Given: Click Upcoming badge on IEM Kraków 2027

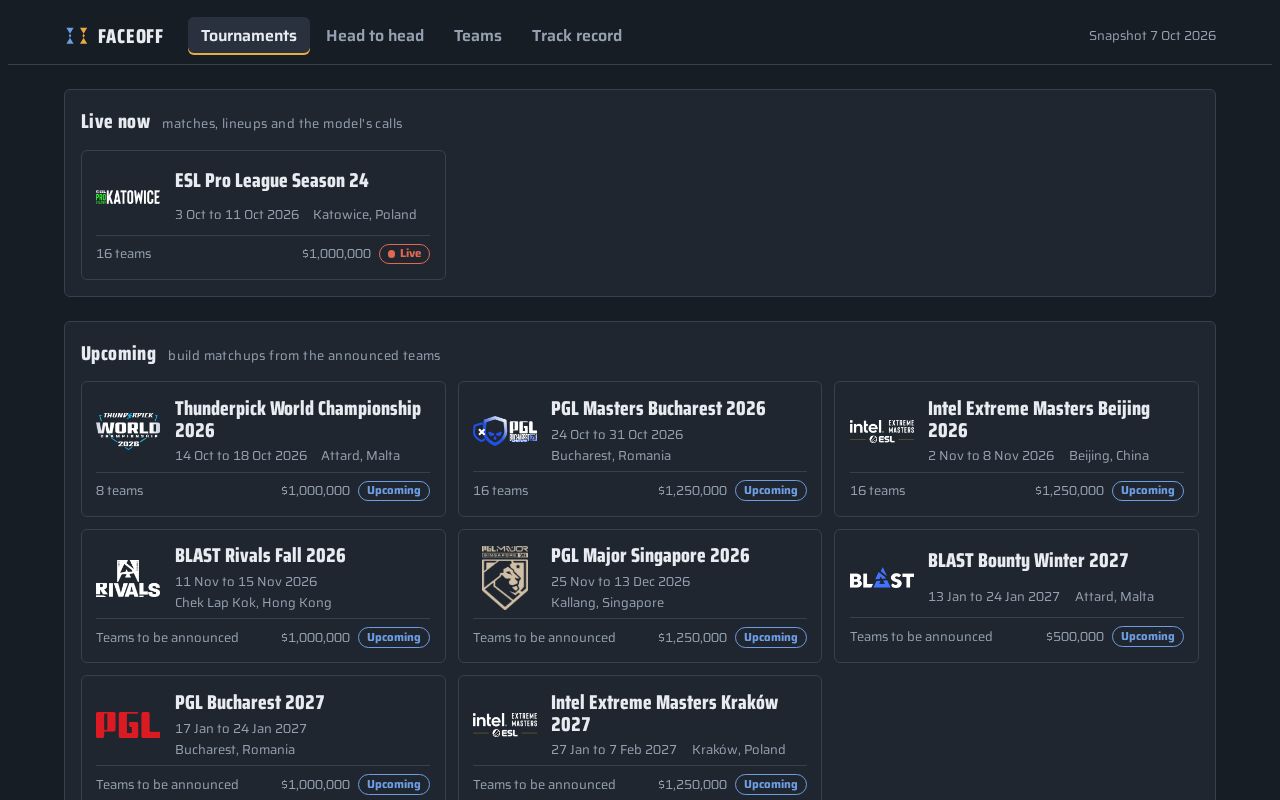Looking at the screenshot, I should coord(771,785).
